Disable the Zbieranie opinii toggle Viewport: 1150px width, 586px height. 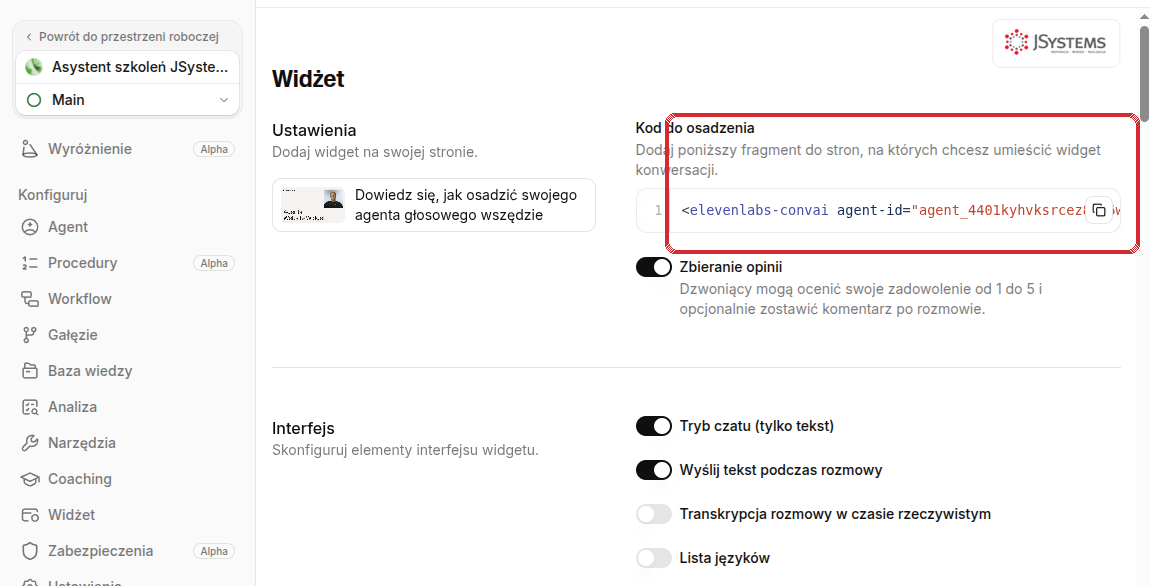(x=653, y=267)
